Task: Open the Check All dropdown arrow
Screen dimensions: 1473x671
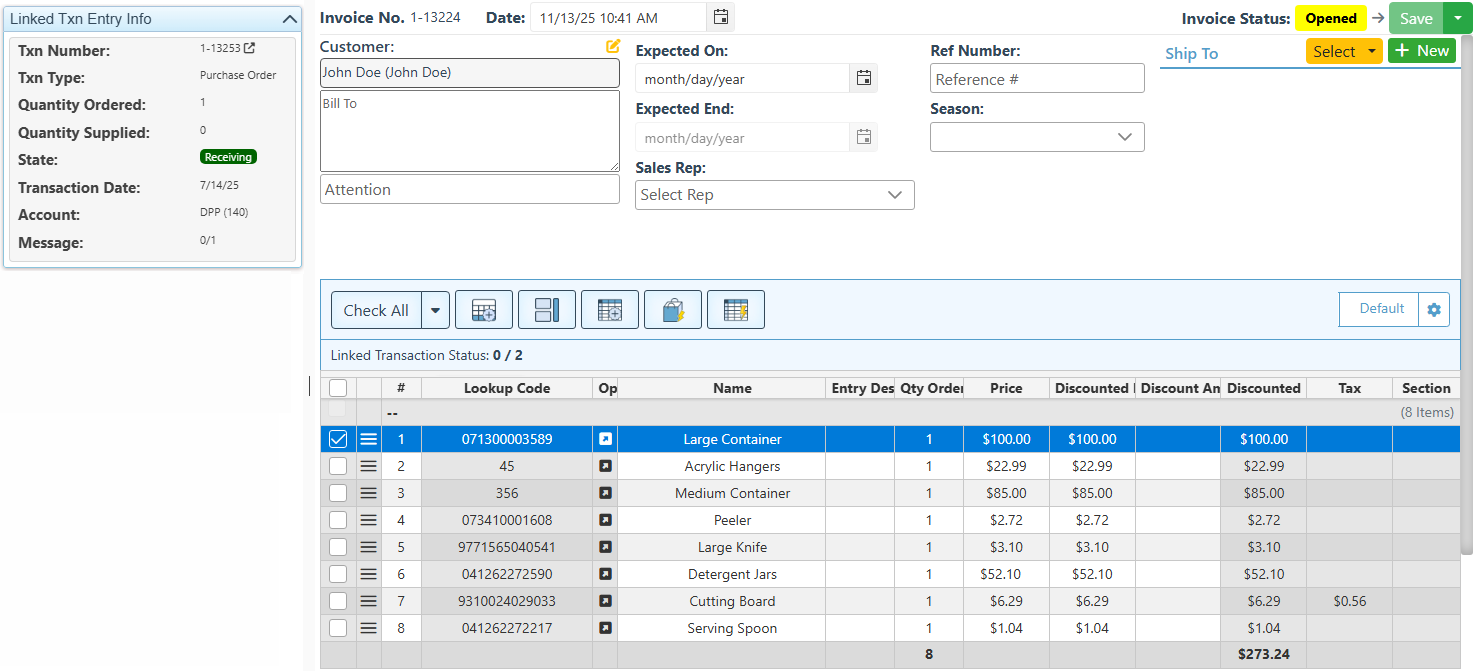Action: click(435, 310)
